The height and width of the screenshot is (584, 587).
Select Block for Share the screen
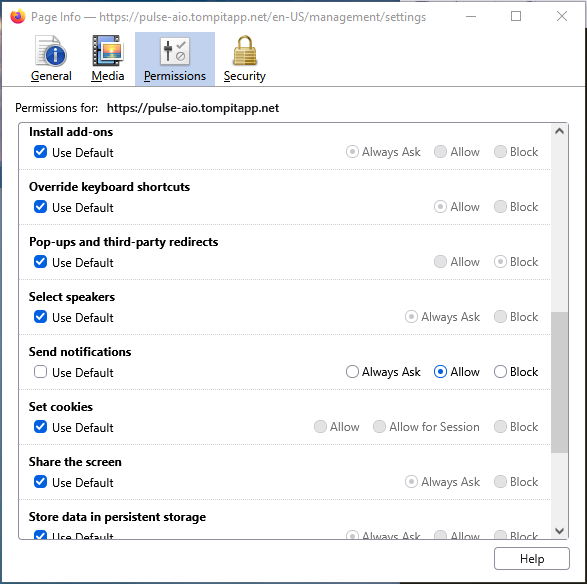tap(500, 482)
